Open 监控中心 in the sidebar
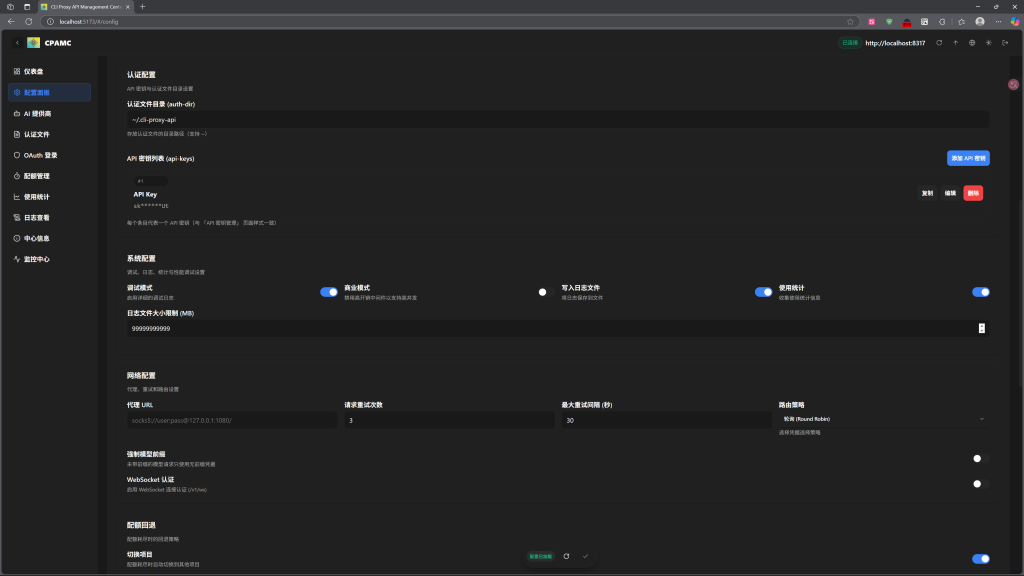The width and height of the screenshot is (1024, 576). pos(49,259)
